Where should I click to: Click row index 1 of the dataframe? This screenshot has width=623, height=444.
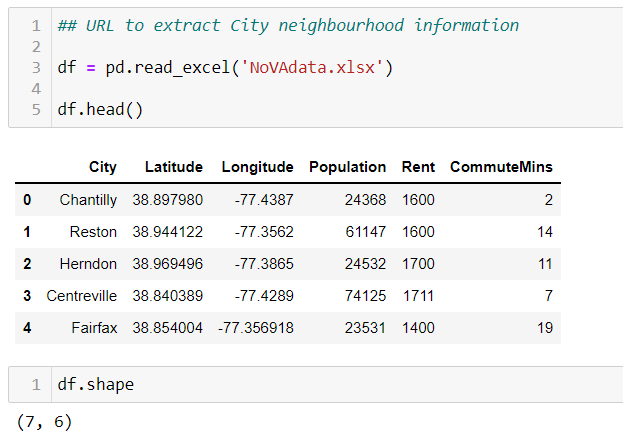(27, 232)
